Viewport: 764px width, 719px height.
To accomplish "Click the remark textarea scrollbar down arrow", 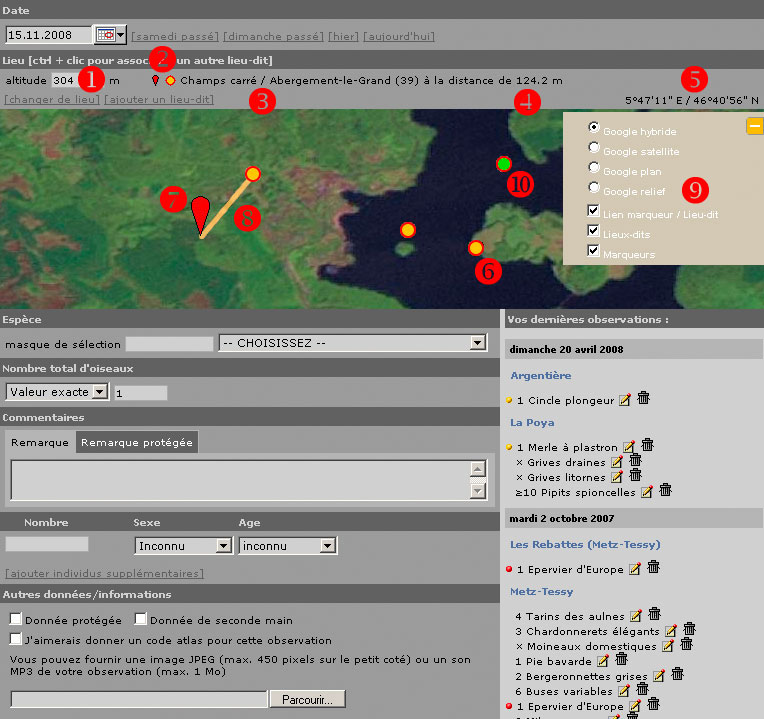I will point(478,491).
